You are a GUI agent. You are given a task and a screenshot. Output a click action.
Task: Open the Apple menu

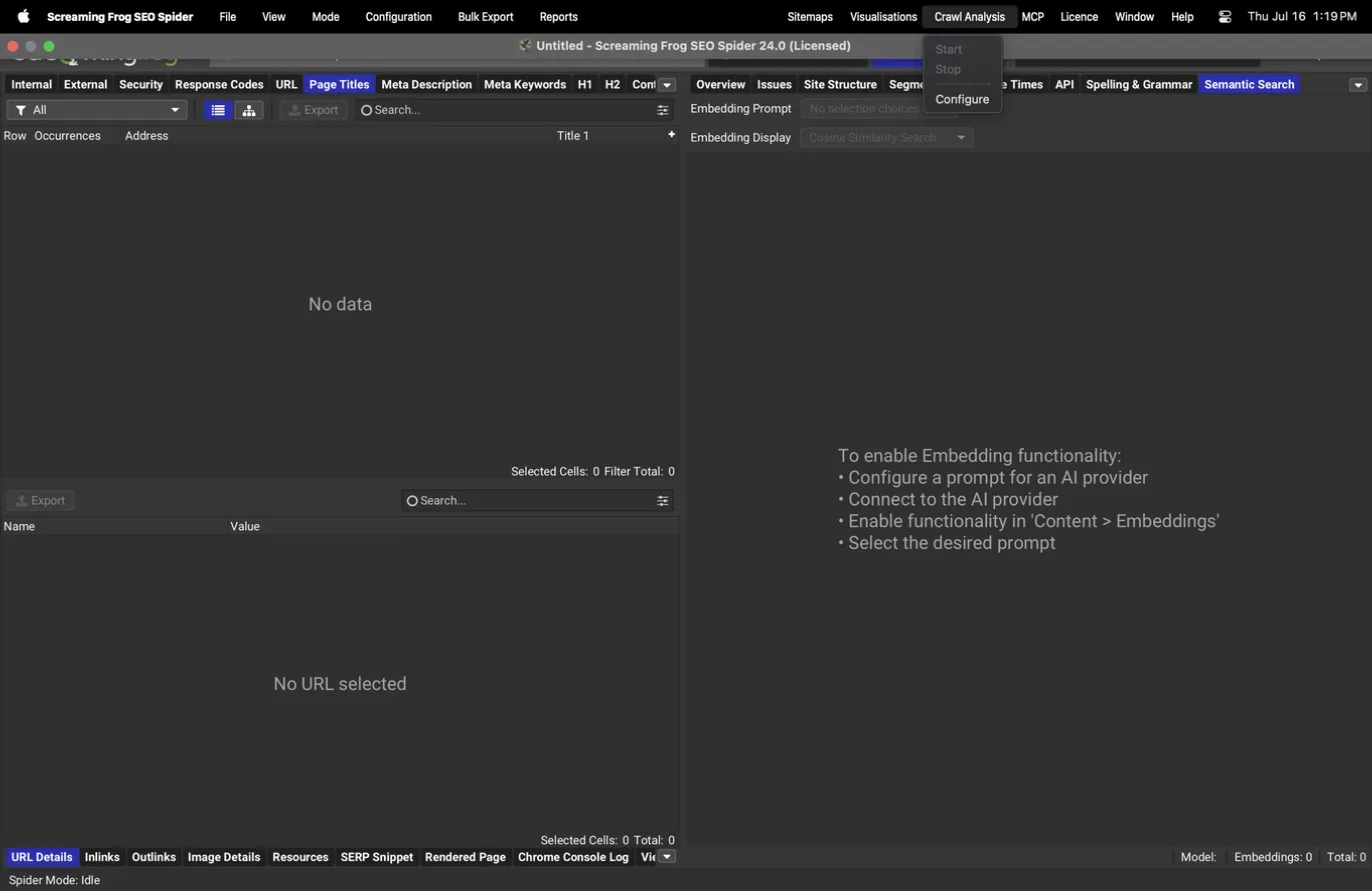23,17
